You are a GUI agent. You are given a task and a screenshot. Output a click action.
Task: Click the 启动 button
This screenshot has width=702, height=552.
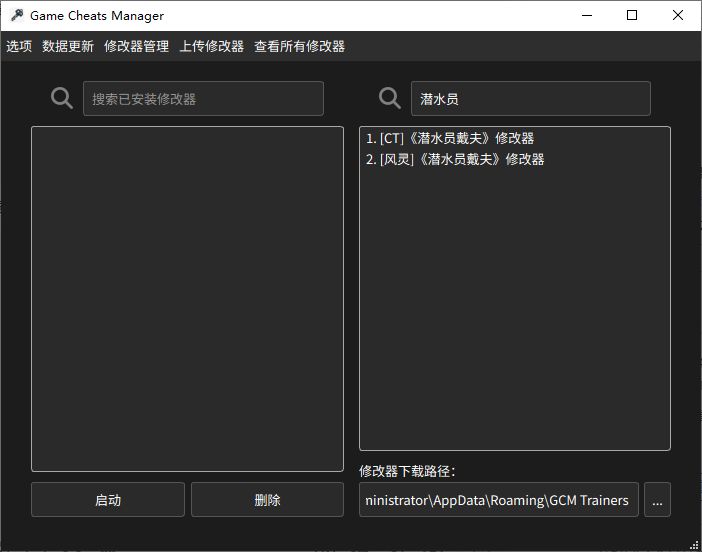(x=108, y=500)
